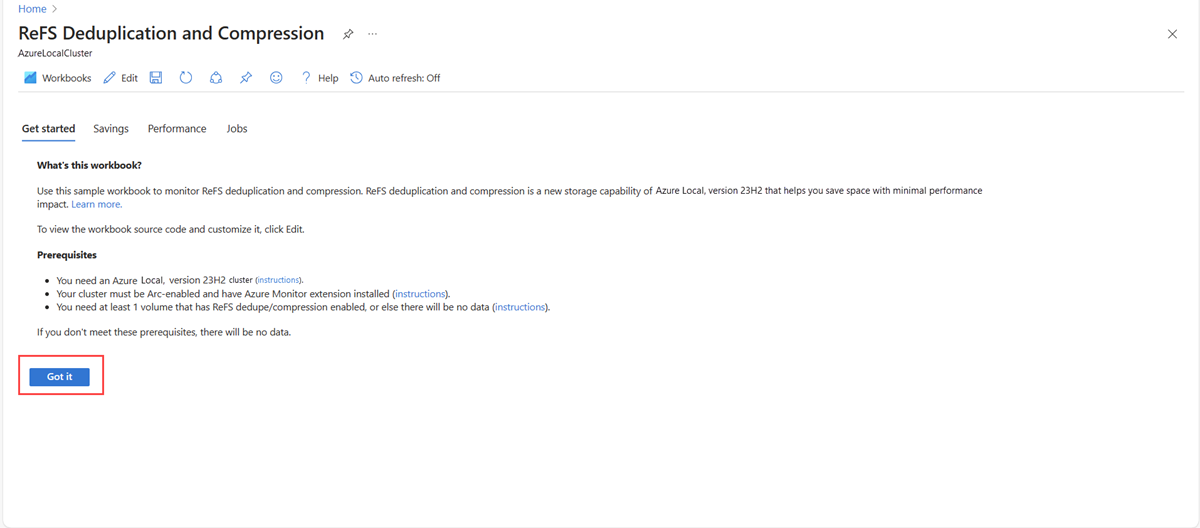Open instructions link for Azure Monitor extension

click(421, 294)
